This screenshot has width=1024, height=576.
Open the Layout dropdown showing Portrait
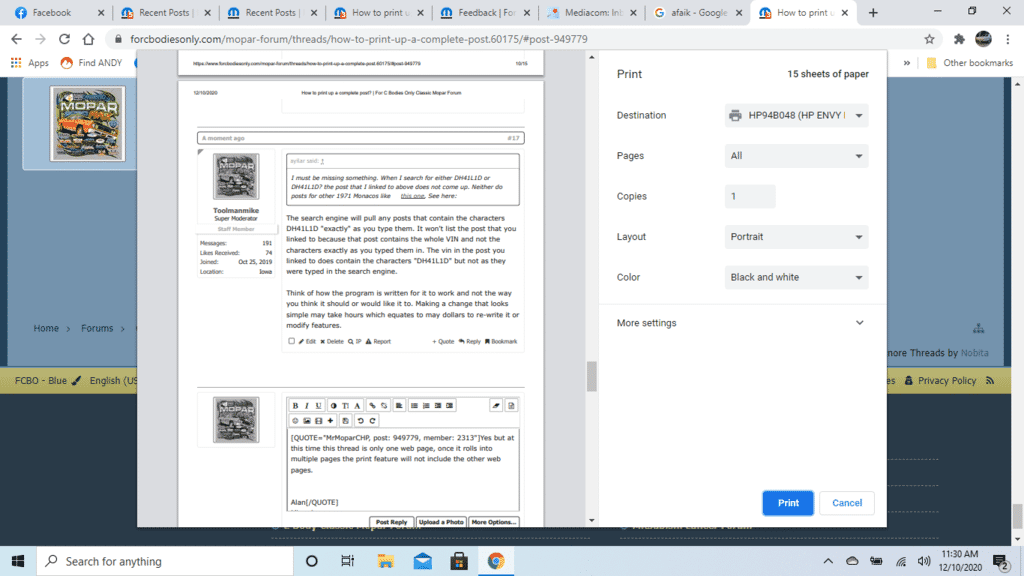(796, 237)
